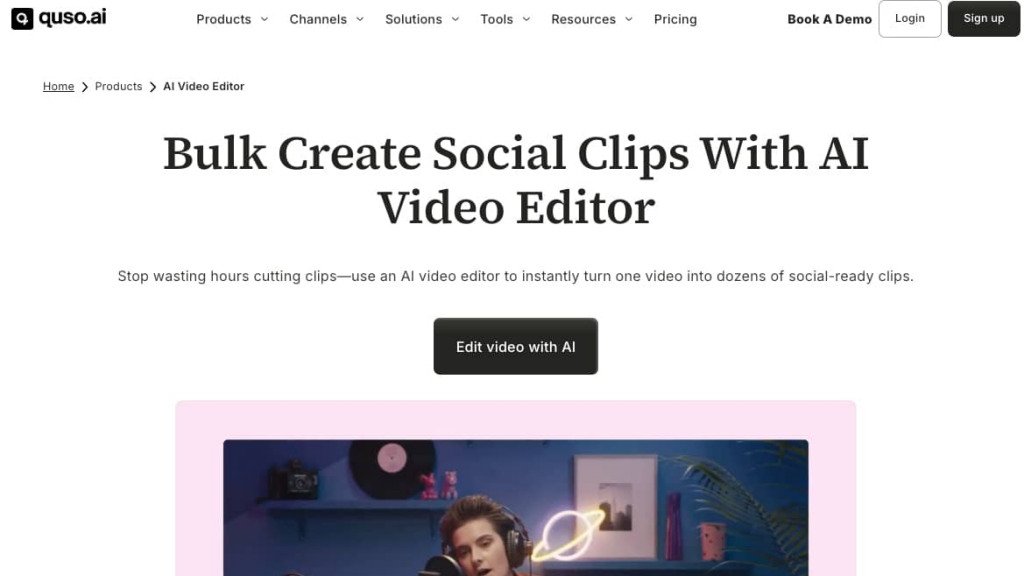Go to the Pricing page
Screen dimensions: 1024x576
click(675, 20)
